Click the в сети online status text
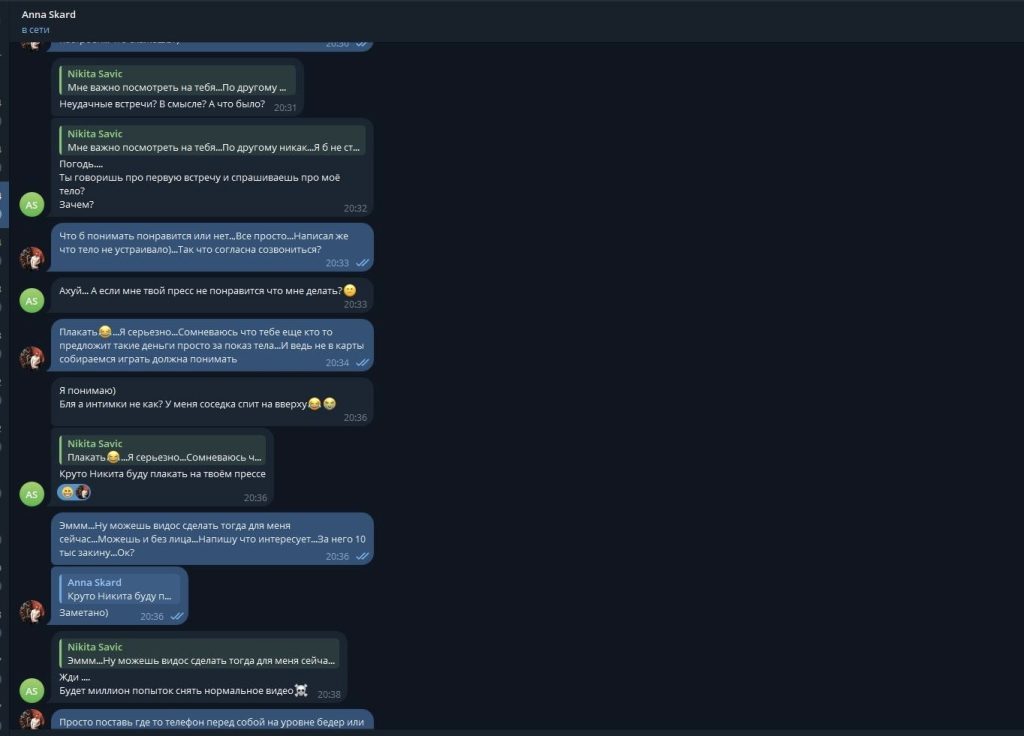This screenshot has height=736, width=1024. pyautogui.click(x=35, y=29)
